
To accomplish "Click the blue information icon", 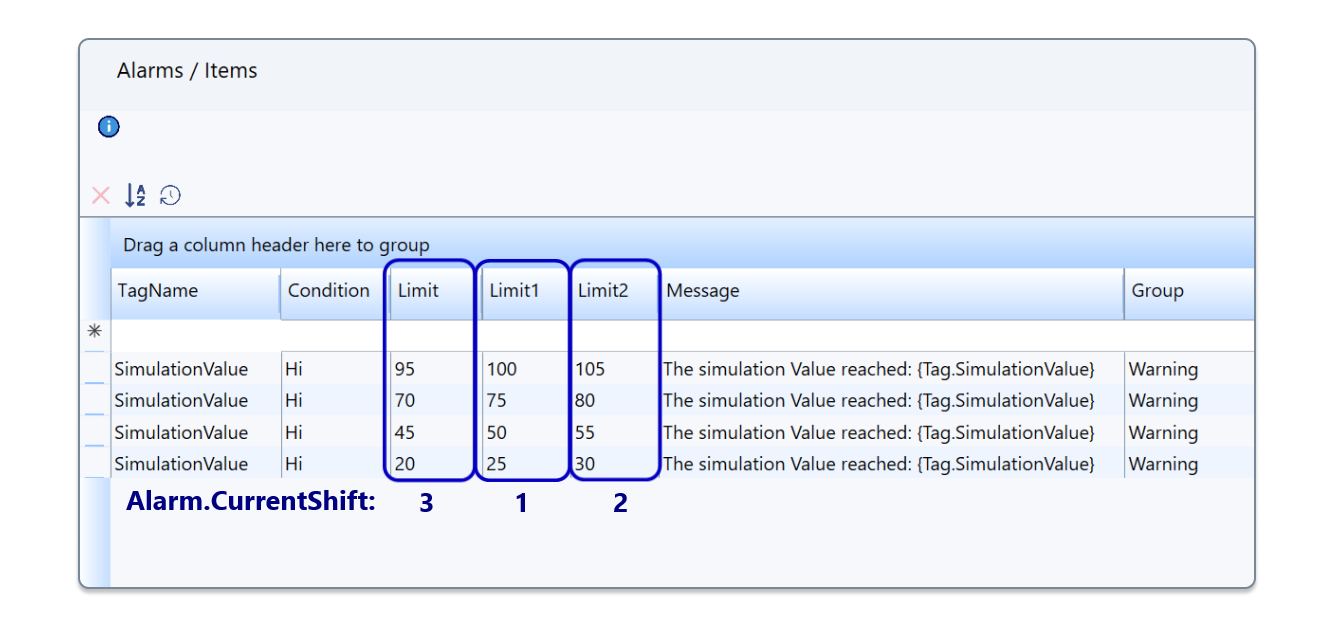I will click(109, 127).
